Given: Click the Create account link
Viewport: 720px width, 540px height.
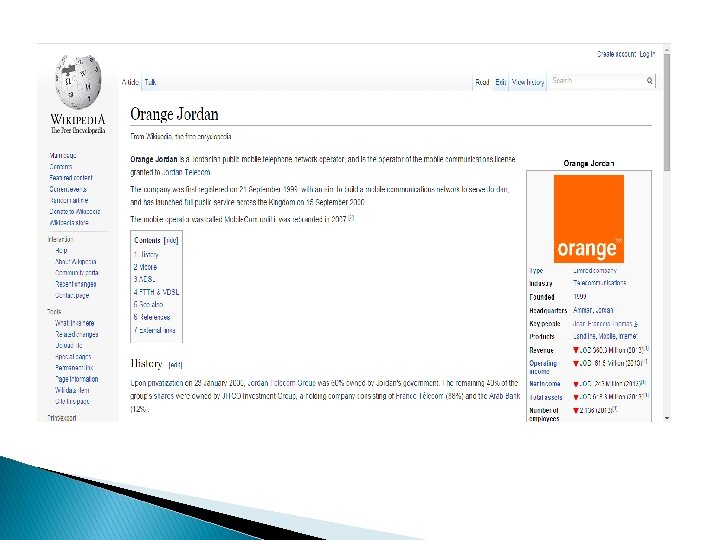Looking at the screenshot, I should [x=616, y=54].
